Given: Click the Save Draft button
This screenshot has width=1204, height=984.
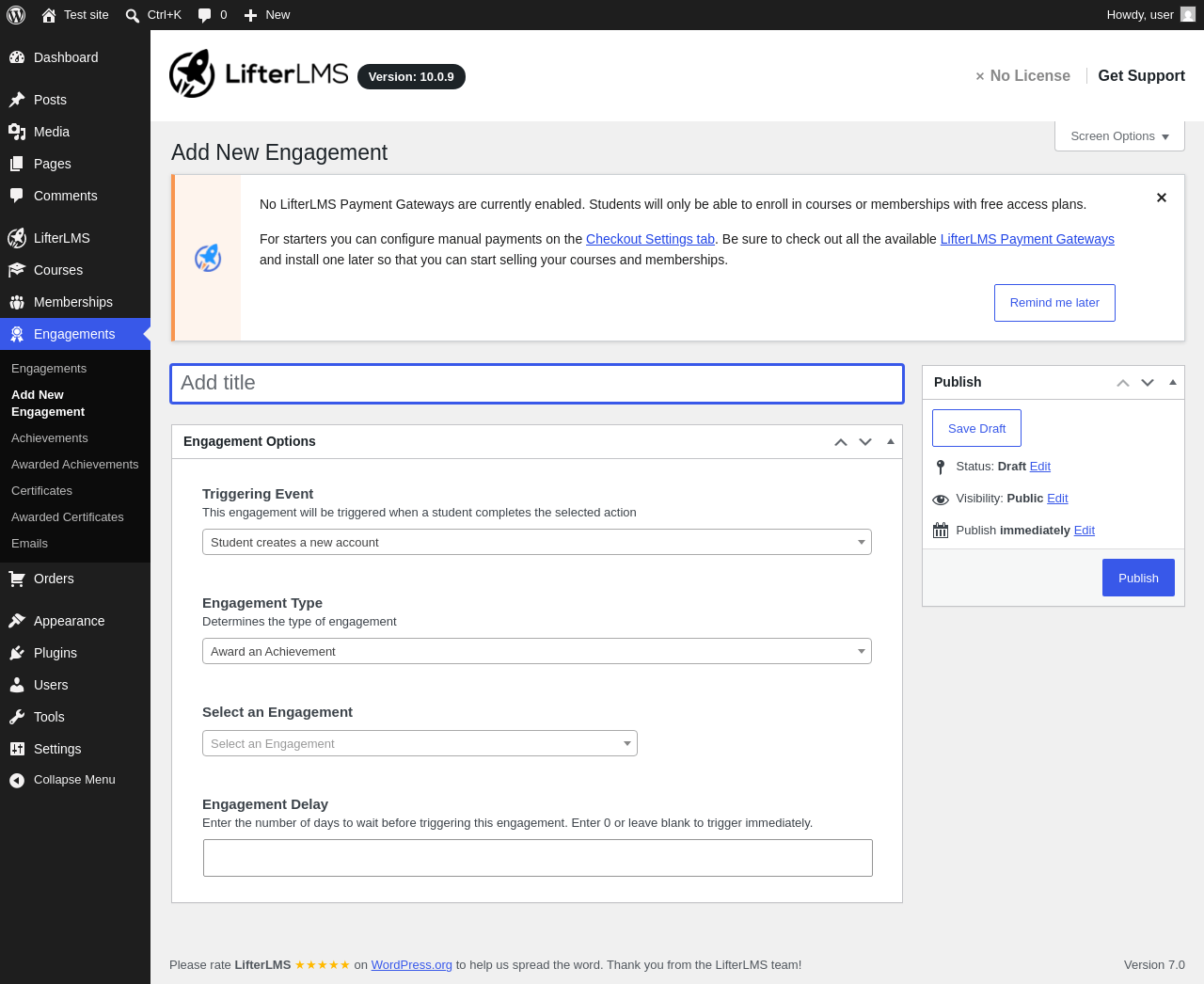Looking at the screenshot, I should pos(976,428).
